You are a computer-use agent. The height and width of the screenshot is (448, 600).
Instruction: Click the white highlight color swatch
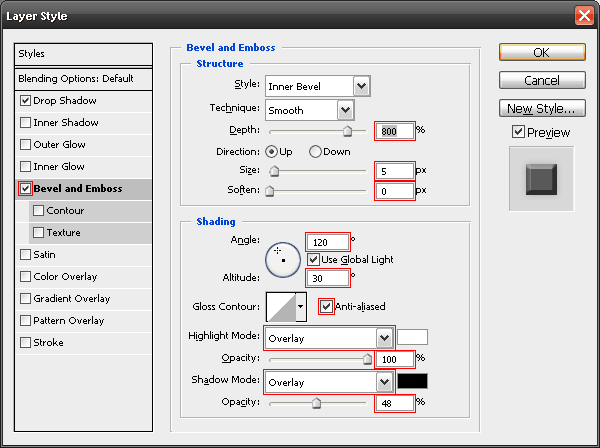[x=412, y=337]
